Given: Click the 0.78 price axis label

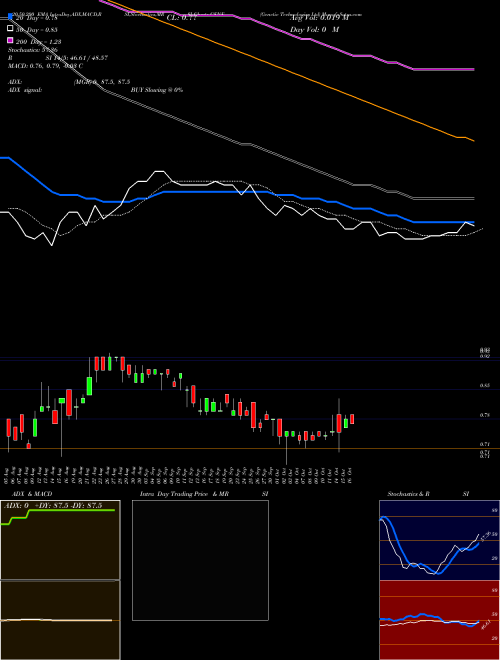Looking at the screenshot, I should point(484,415).
